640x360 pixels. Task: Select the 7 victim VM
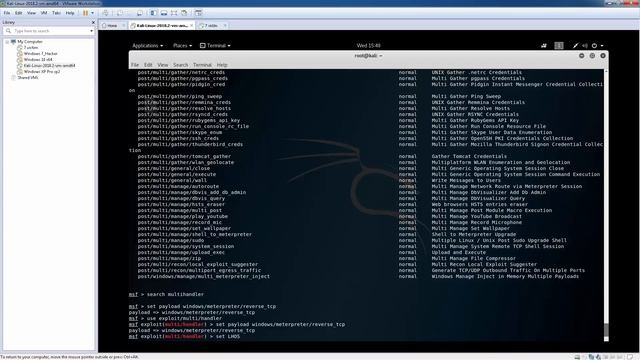tap(31, 47)
